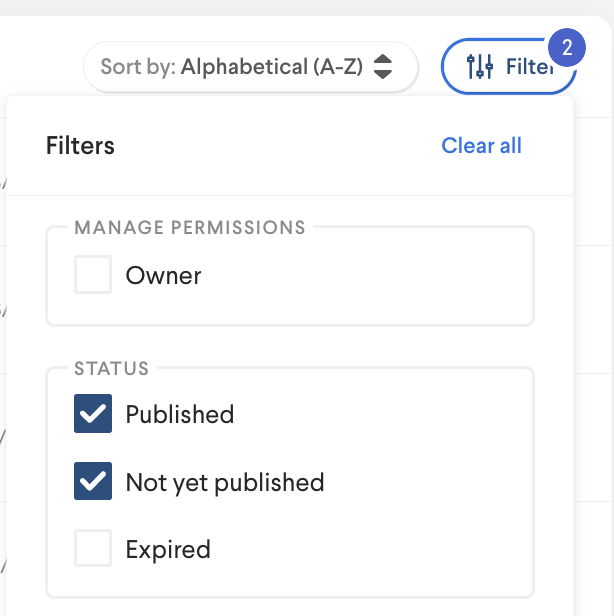This screenshot has height=616, width=614.
Task: Click the Expired label text
Action: pos(168,549)
